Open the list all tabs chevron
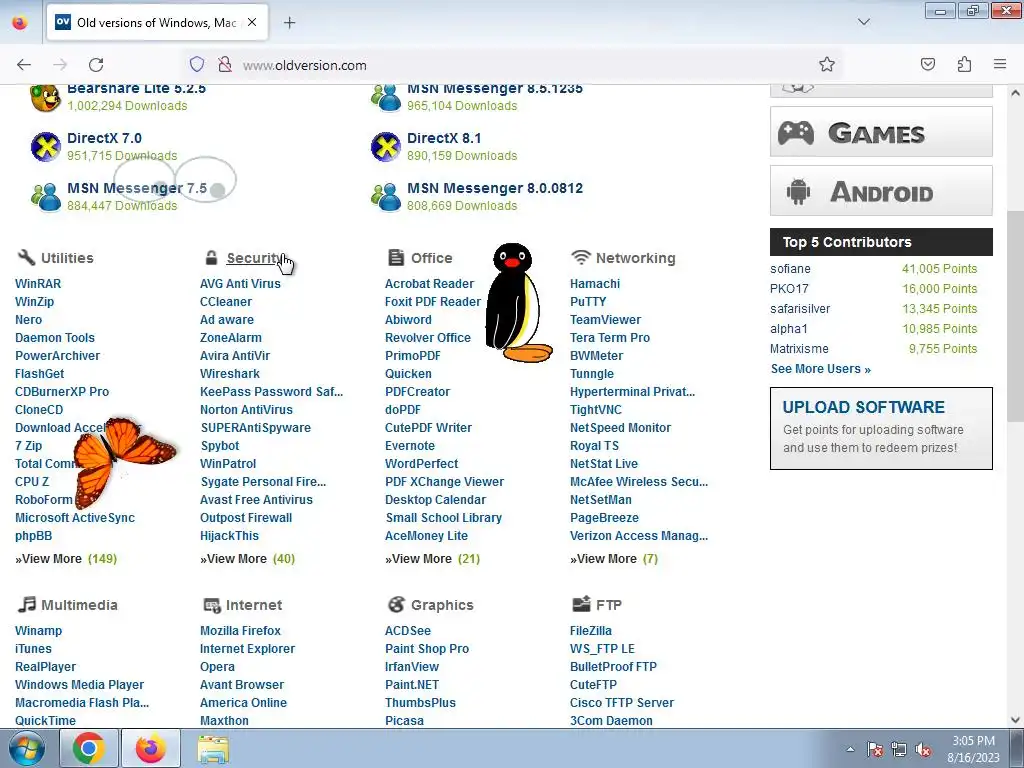Screen dimensions: 1024x768 [864, 22]
